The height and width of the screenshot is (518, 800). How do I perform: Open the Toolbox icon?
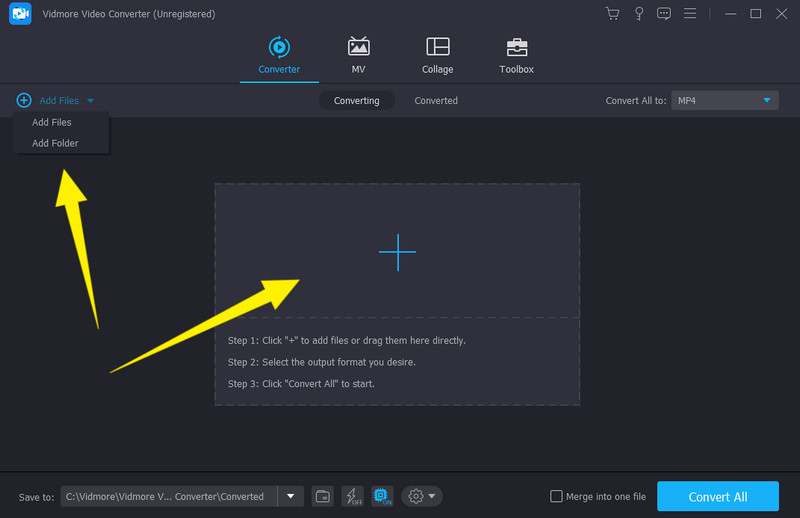coord(516,48)
